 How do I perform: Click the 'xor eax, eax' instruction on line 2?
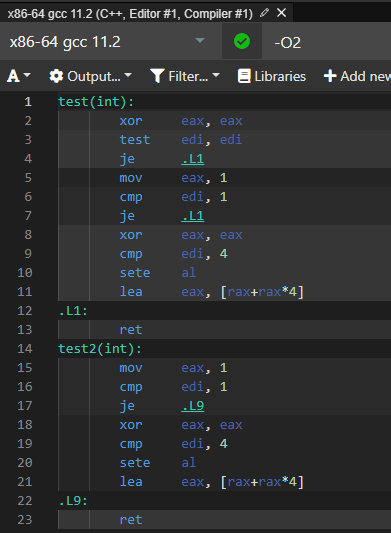tap(181, 121)
